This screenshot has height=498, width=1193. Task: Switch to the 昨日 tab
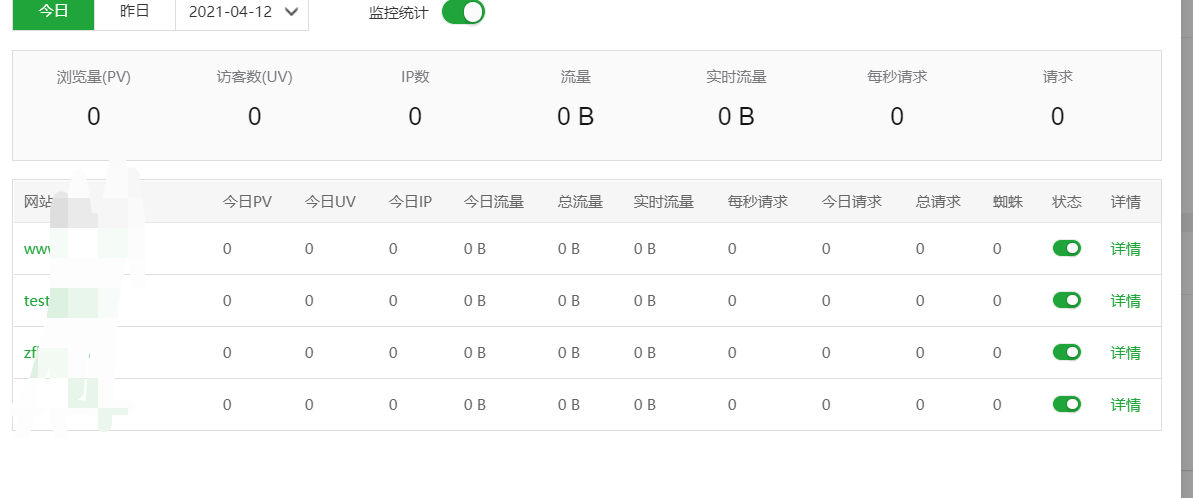pyautogui.click(x=135, y=12)
